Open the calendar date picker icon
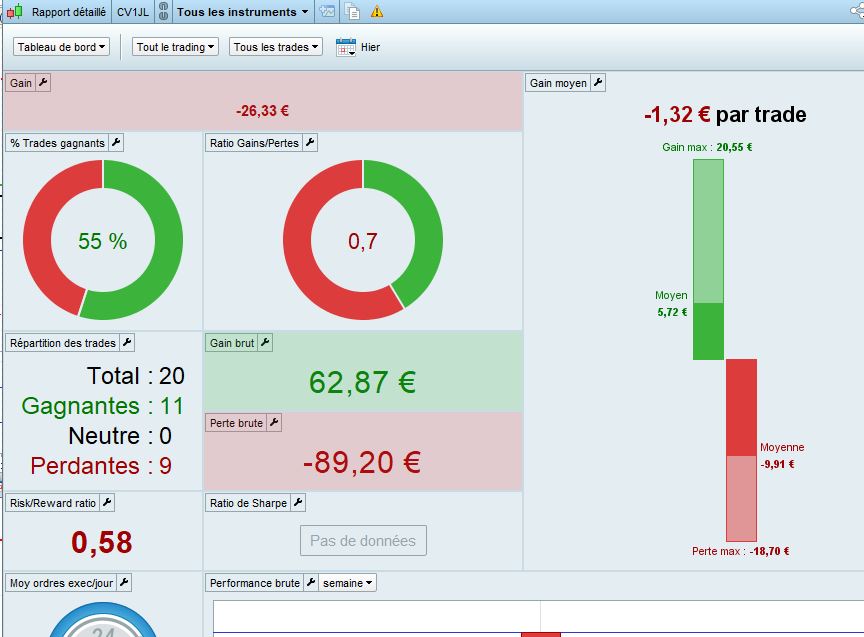 [346, 47]
